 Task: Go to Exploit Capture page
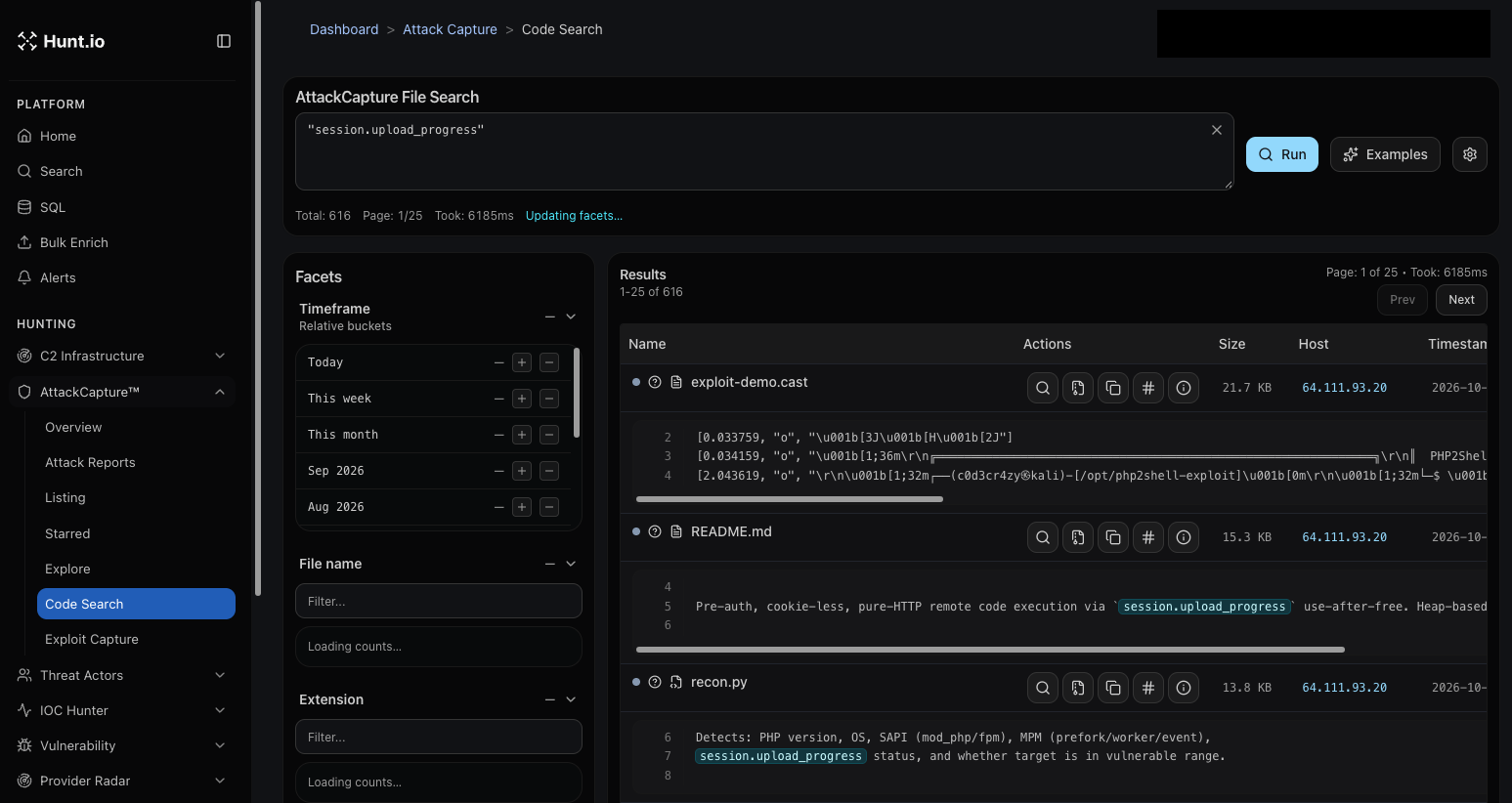click(136, 639)
